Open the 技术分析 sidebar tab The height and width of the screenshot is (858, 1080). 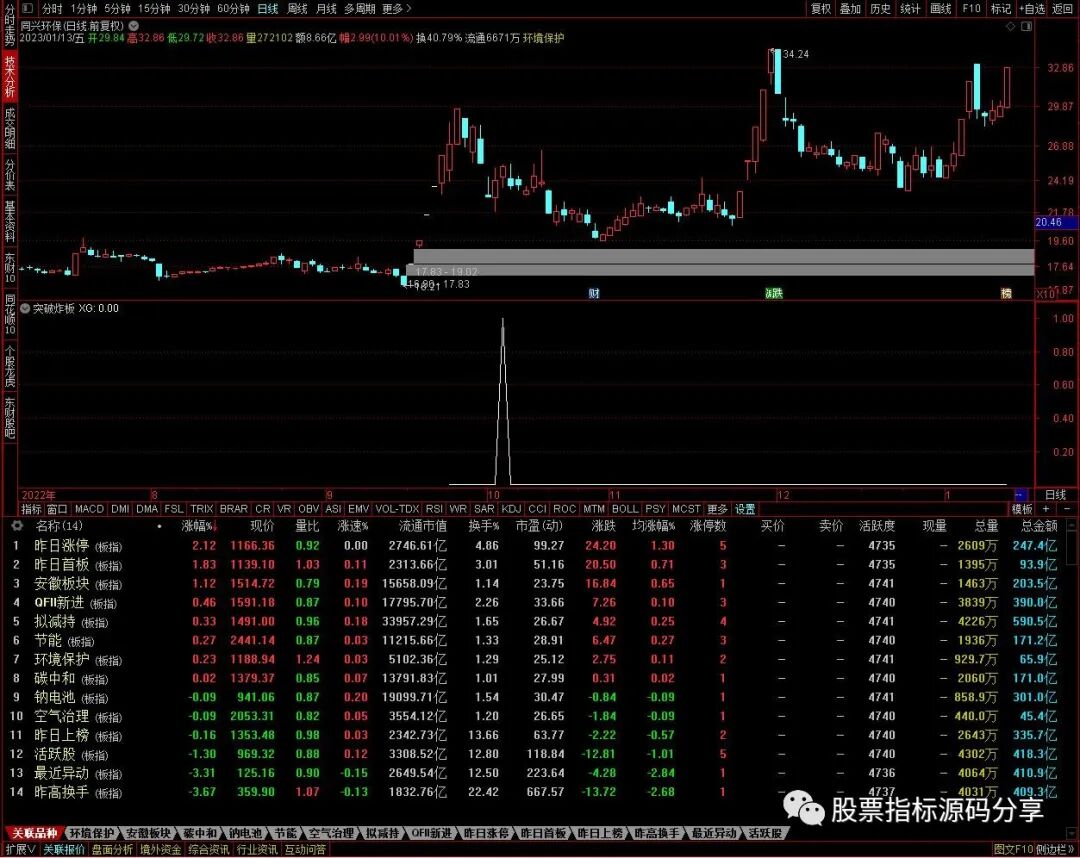click(10, 76)
